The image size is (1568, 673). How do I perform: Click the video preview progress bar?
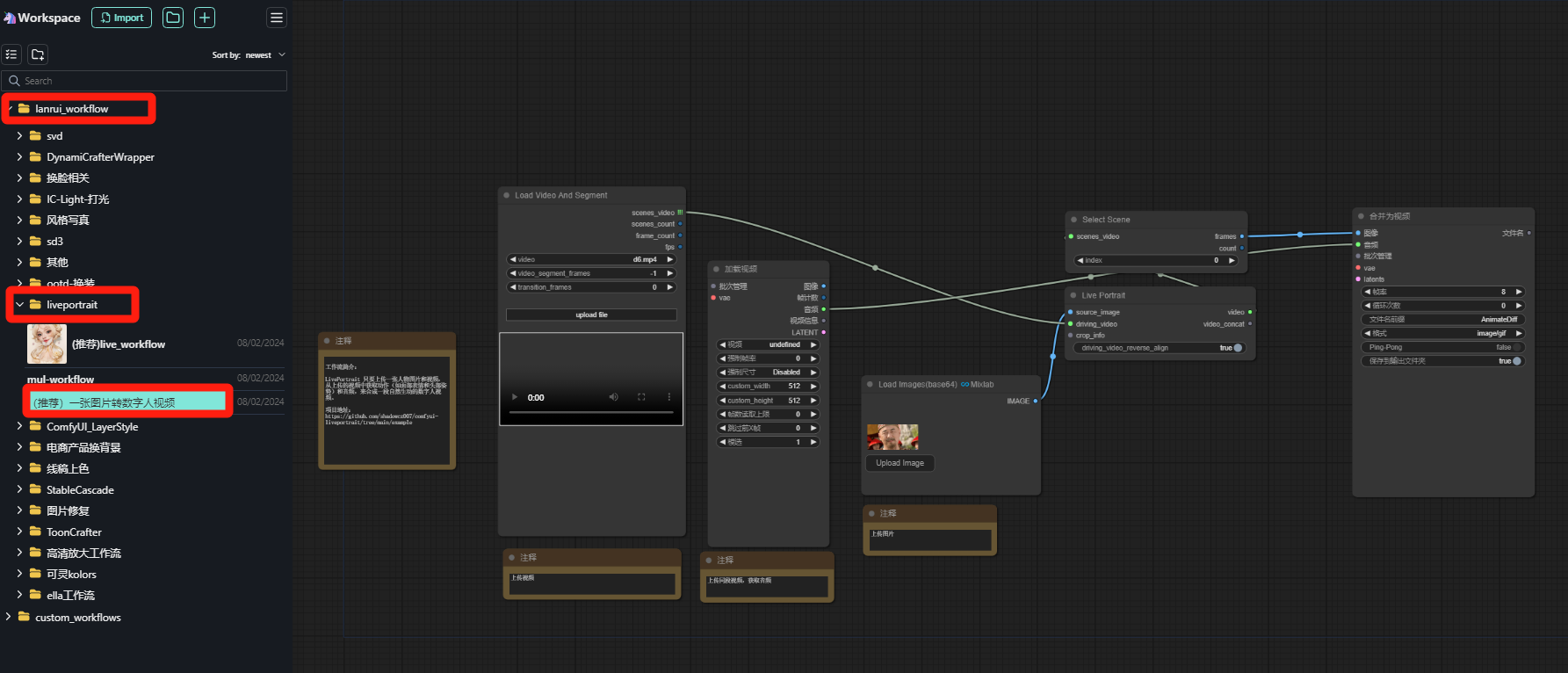pyautogui.click(x=591, y=412)
